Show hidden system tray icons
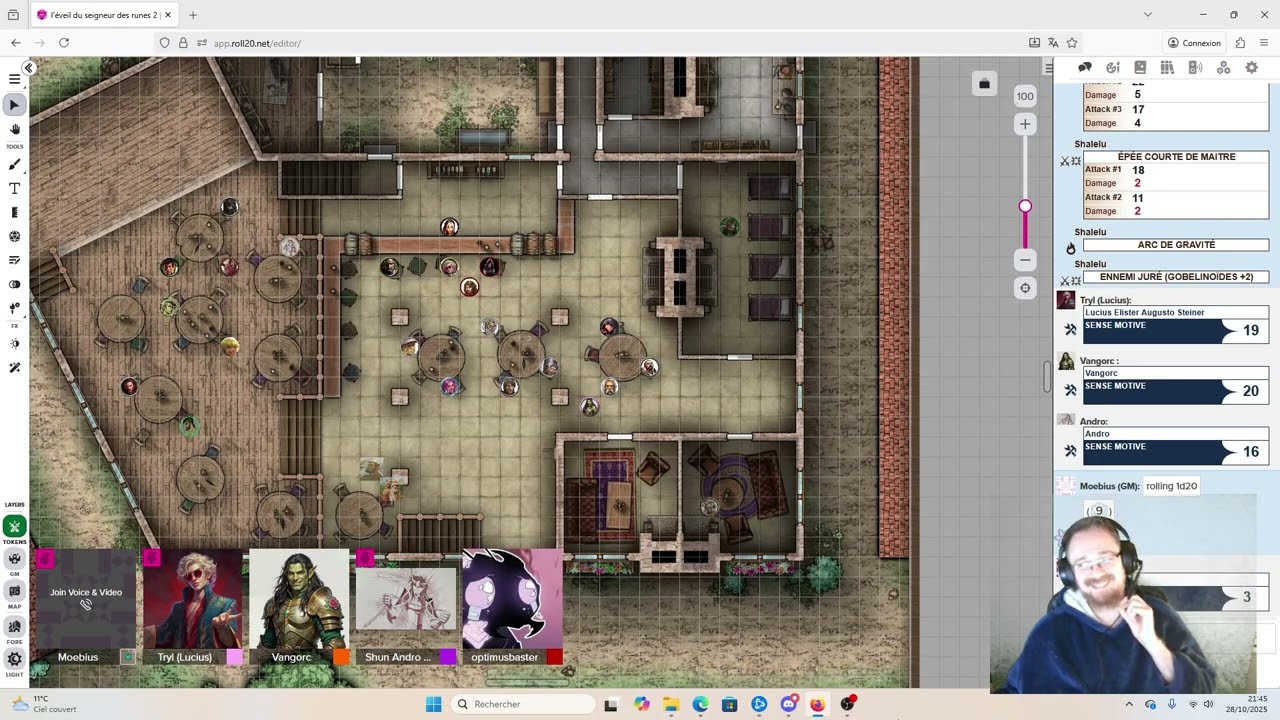This screenshot has width=1280, height=720. [x=1129, y=704]
